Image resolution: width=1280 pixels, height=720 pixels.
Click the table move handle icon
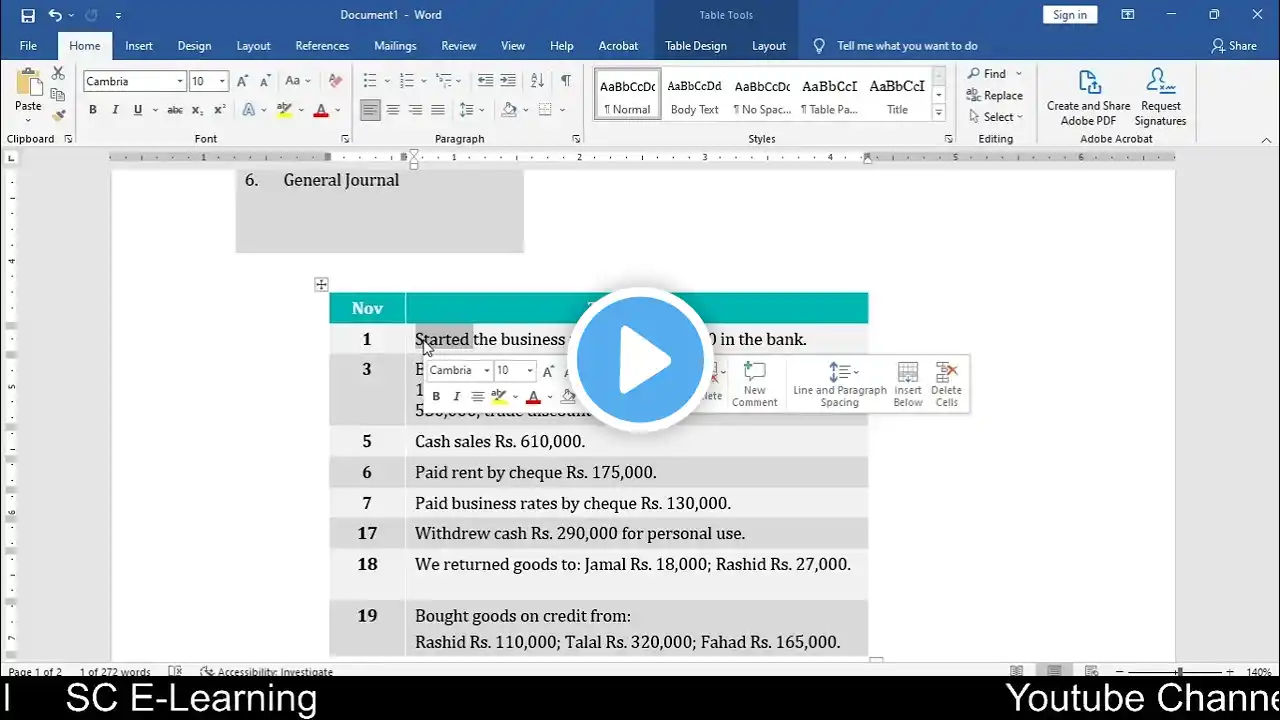tap(321, 285)
